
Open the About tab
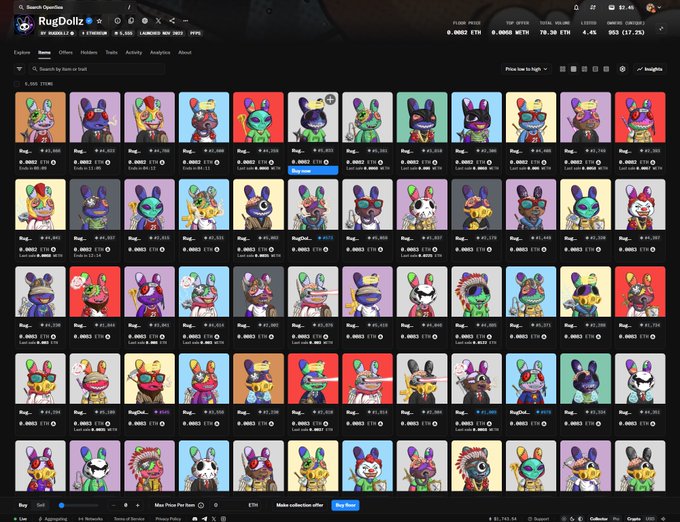point(185,52)
